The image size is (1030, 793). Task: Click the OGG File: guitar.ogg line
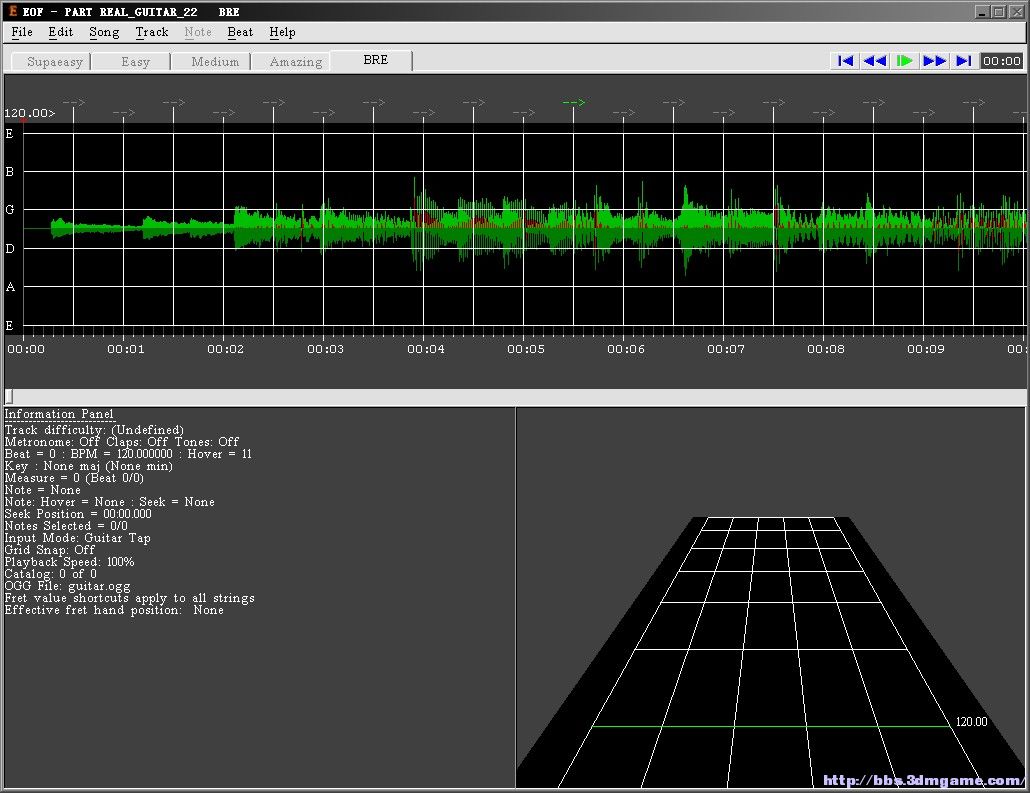point(67,585)
